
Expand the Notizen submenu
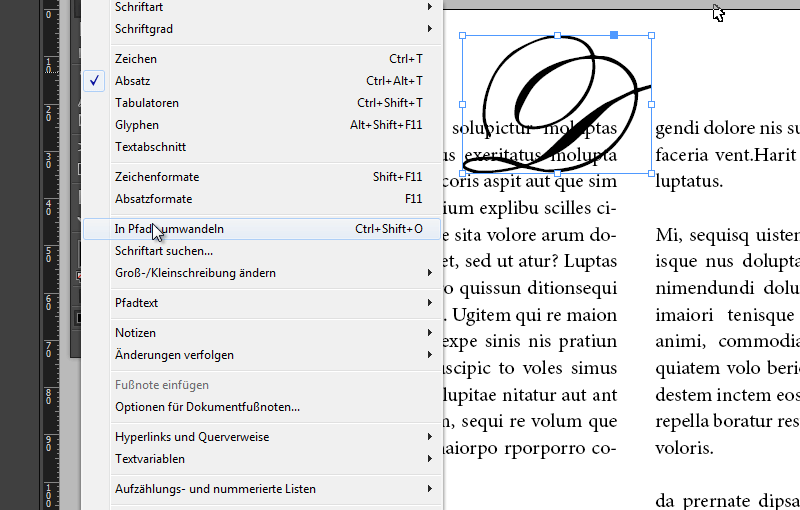(x=262, y=333)
